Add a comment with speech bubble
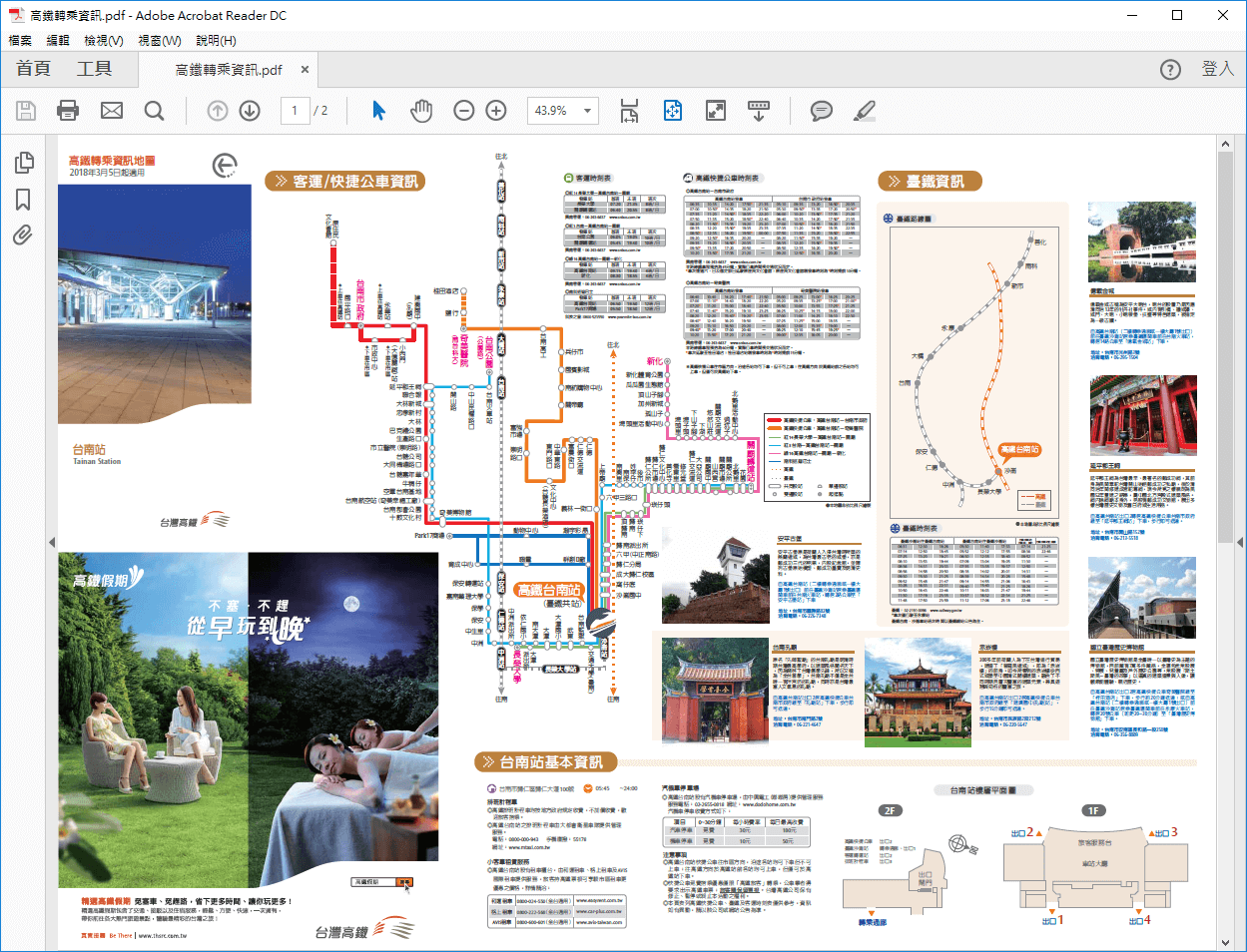 (821, 111)
